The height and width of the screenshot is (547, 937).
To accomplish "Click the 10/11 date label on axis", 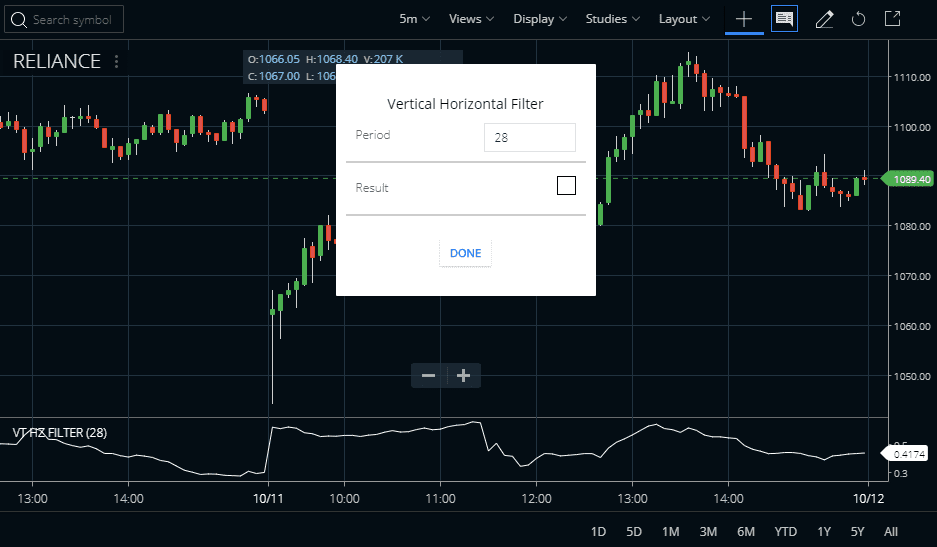I will 268,499.
